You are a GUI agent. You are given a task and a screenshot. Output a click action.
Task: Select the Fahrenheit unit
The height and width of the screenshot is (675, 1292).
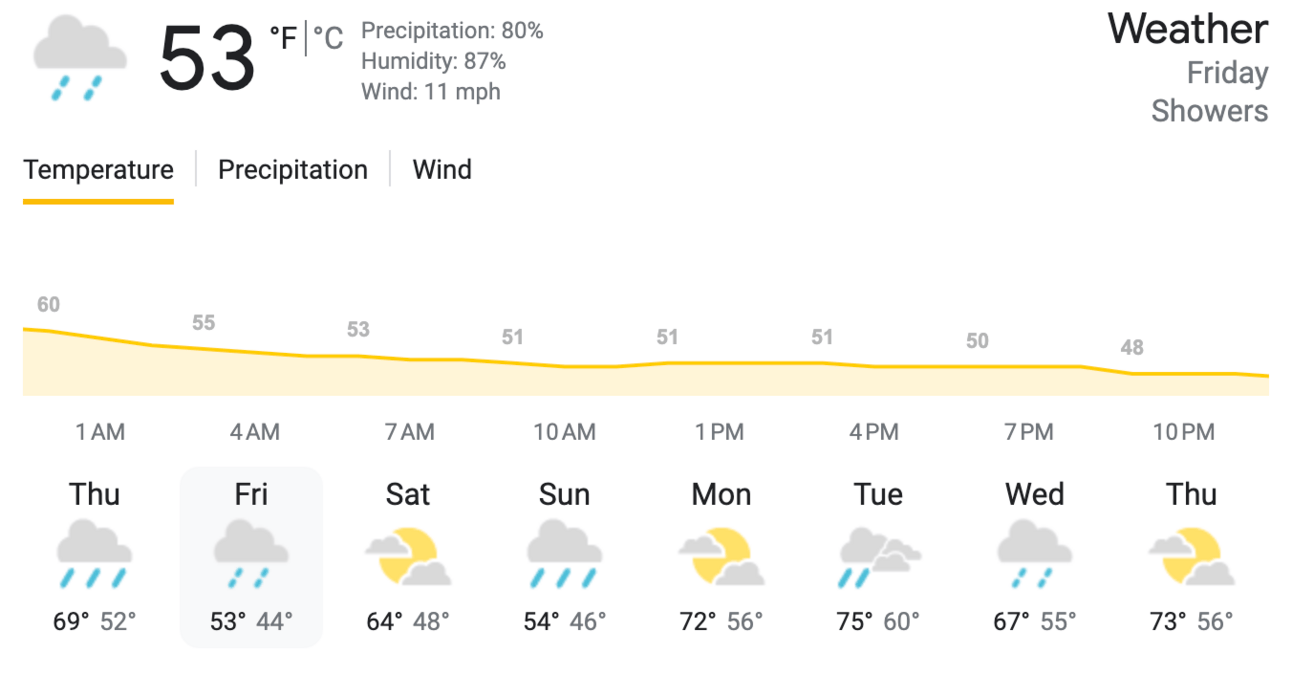[284, 39]
